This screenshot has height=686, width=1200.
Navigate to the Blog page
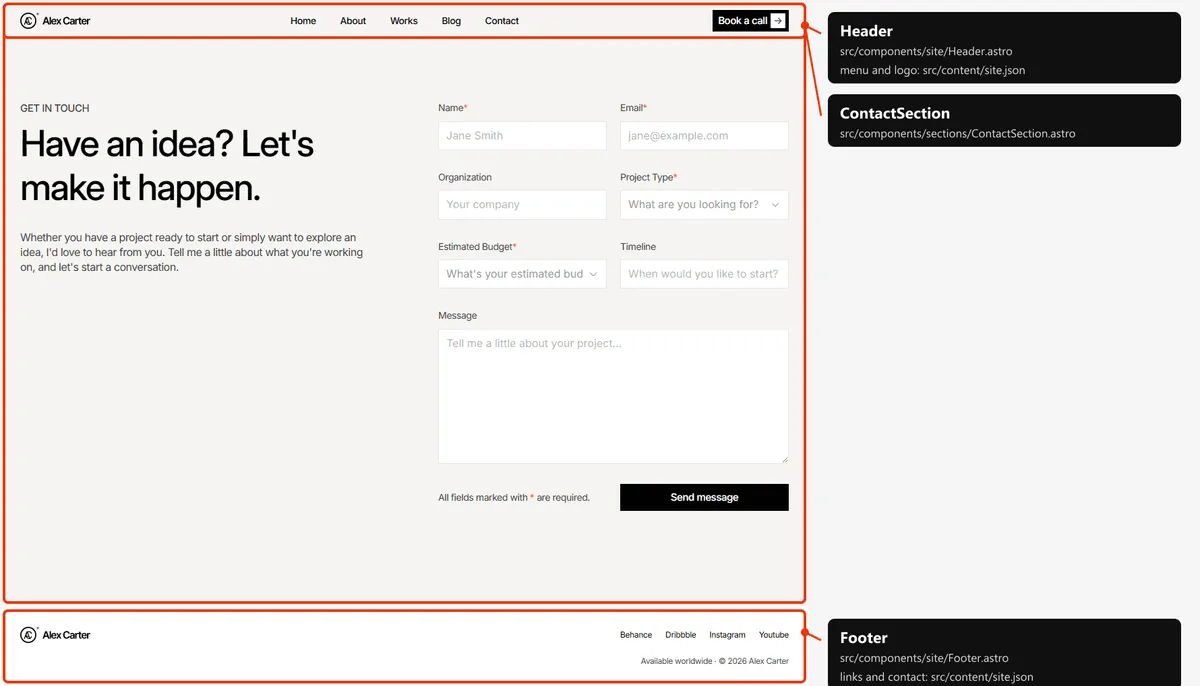pos(451,21)
